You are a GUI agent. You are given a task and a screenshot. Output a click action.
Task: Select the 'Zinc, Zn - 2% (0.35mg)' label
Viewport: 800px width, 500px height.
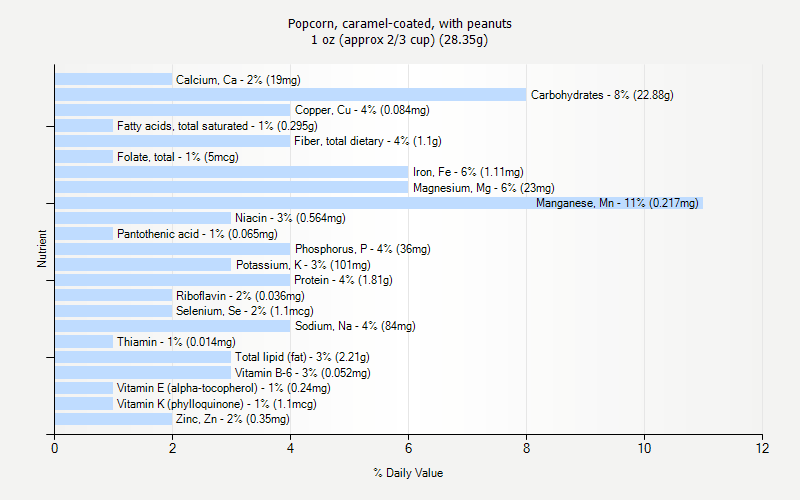click(233, 419)
